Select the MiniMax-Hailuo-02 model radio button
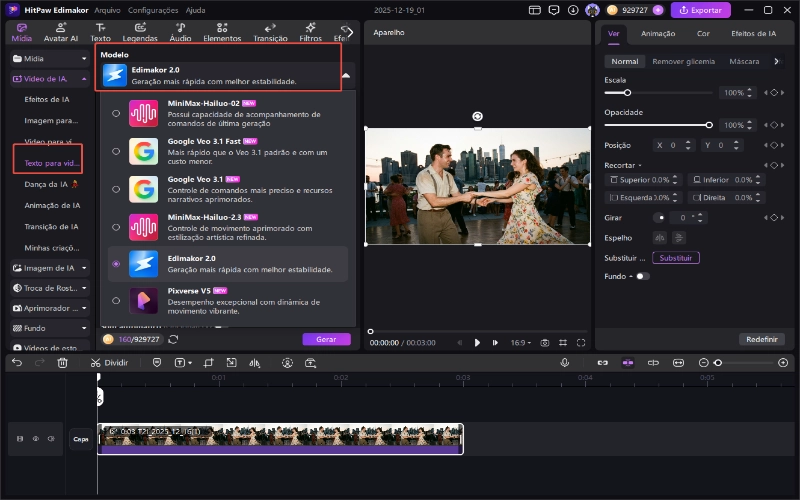The height and width of the screenshot is (500, 800). (x=117, y=113)
